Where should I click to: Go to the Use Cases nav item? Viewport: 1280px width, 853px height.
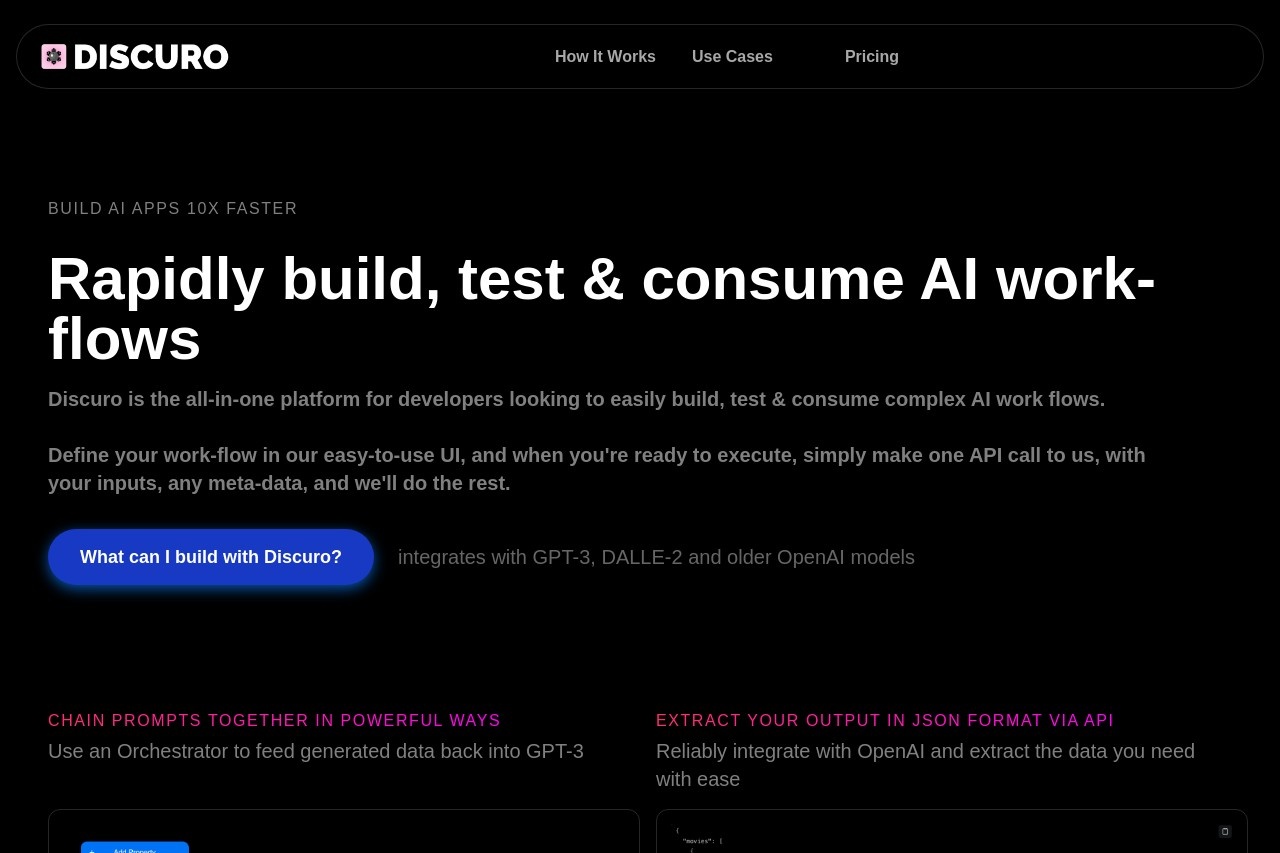[x=732, y=57]
